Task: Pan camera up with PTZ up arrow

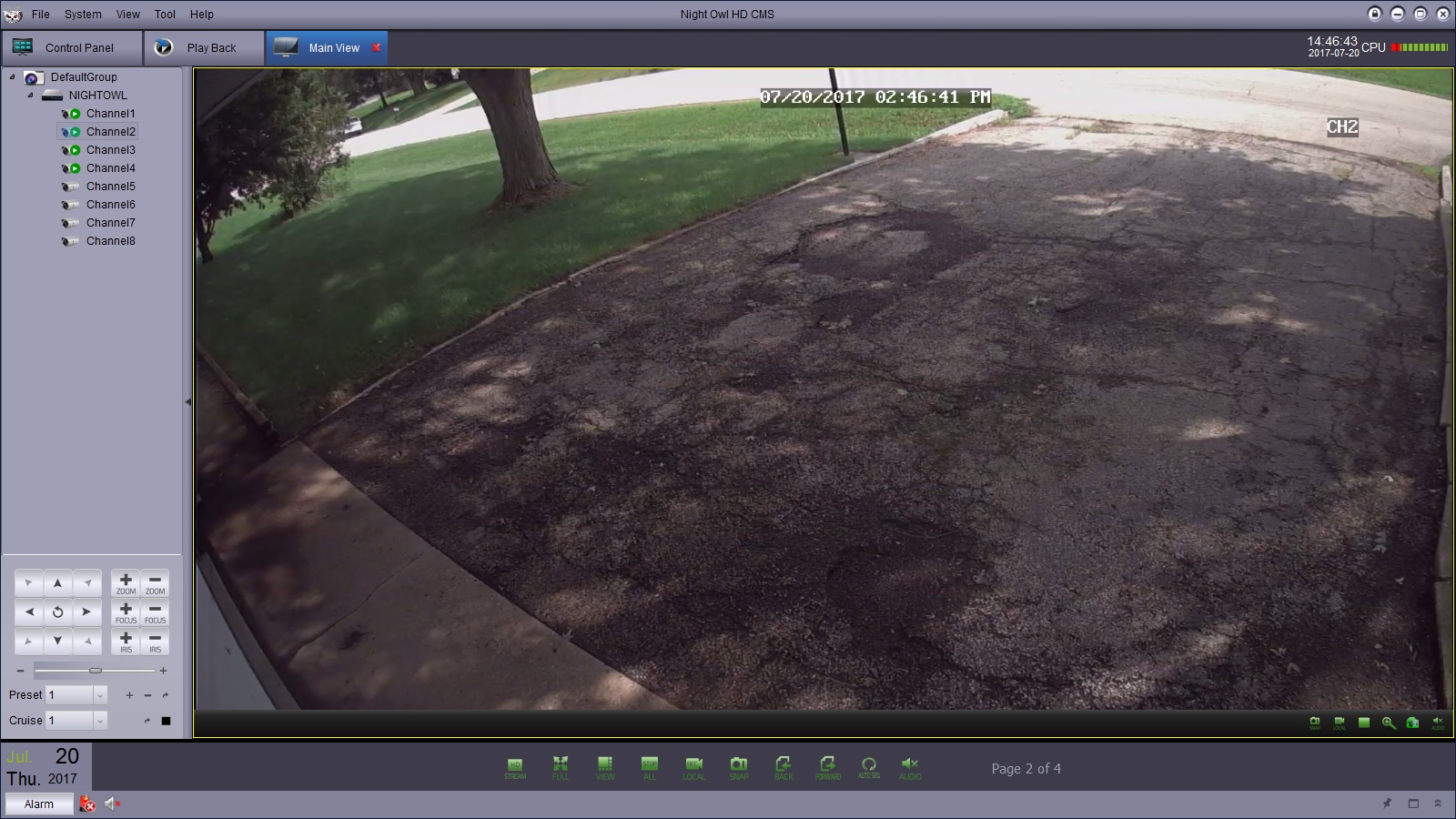Action: point(57,583)
